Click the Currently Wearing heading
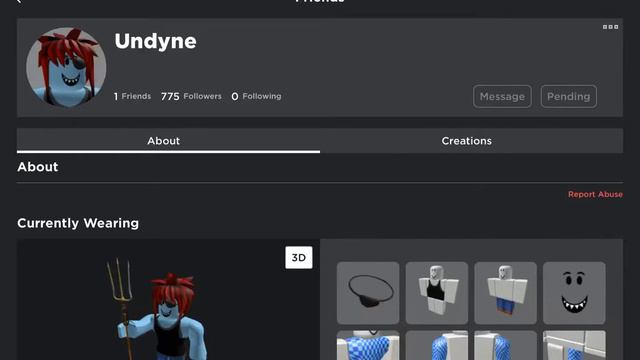This screenshot has height=360, width=640. tap(78, 223)
